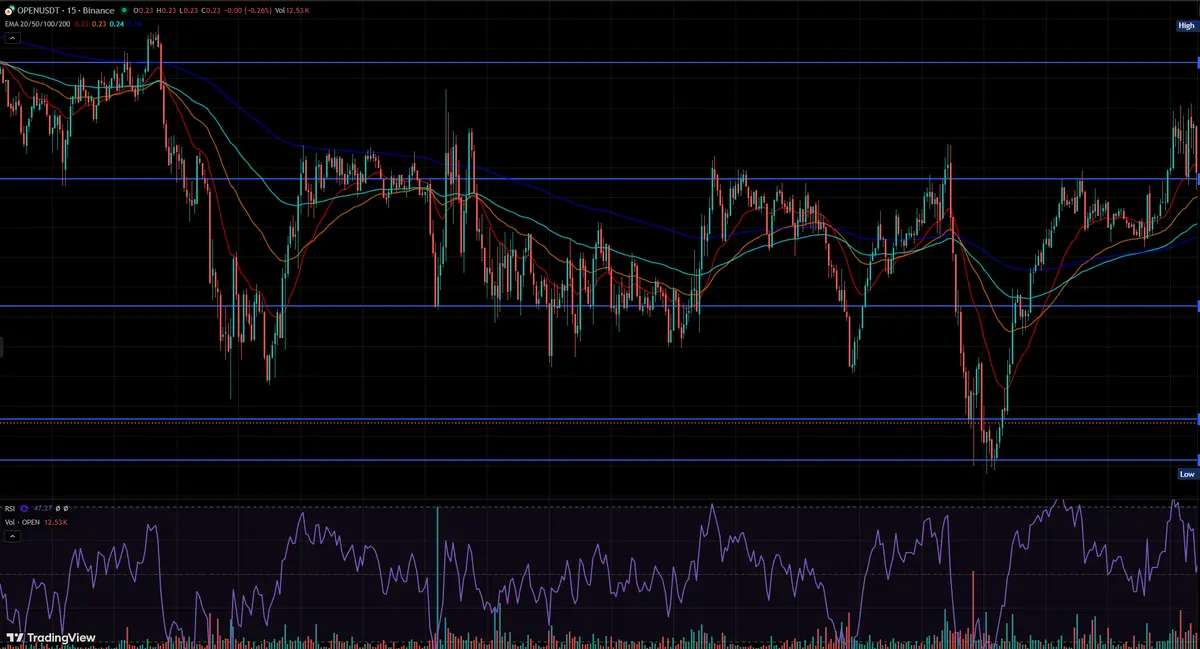Click the green market status dot
This screenshot has width=1200, height=649.
click(124, 11)
